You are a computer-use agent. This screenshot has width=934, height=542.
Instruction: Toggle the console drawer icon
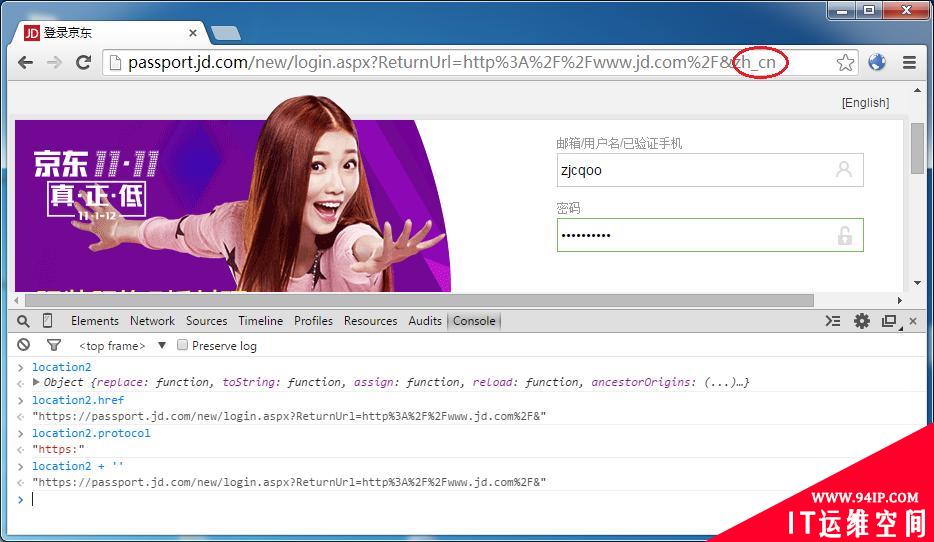point(833,321)
